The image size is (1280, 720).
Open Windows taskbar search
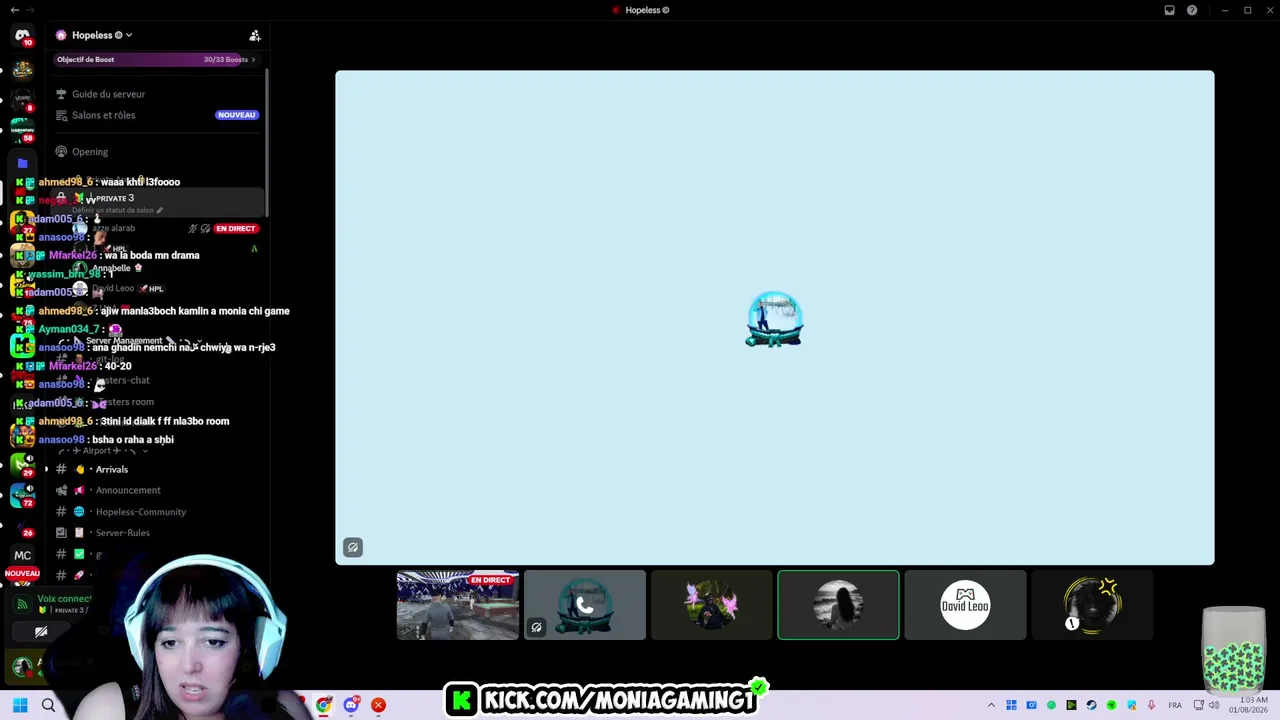click(x=48, y=705)
